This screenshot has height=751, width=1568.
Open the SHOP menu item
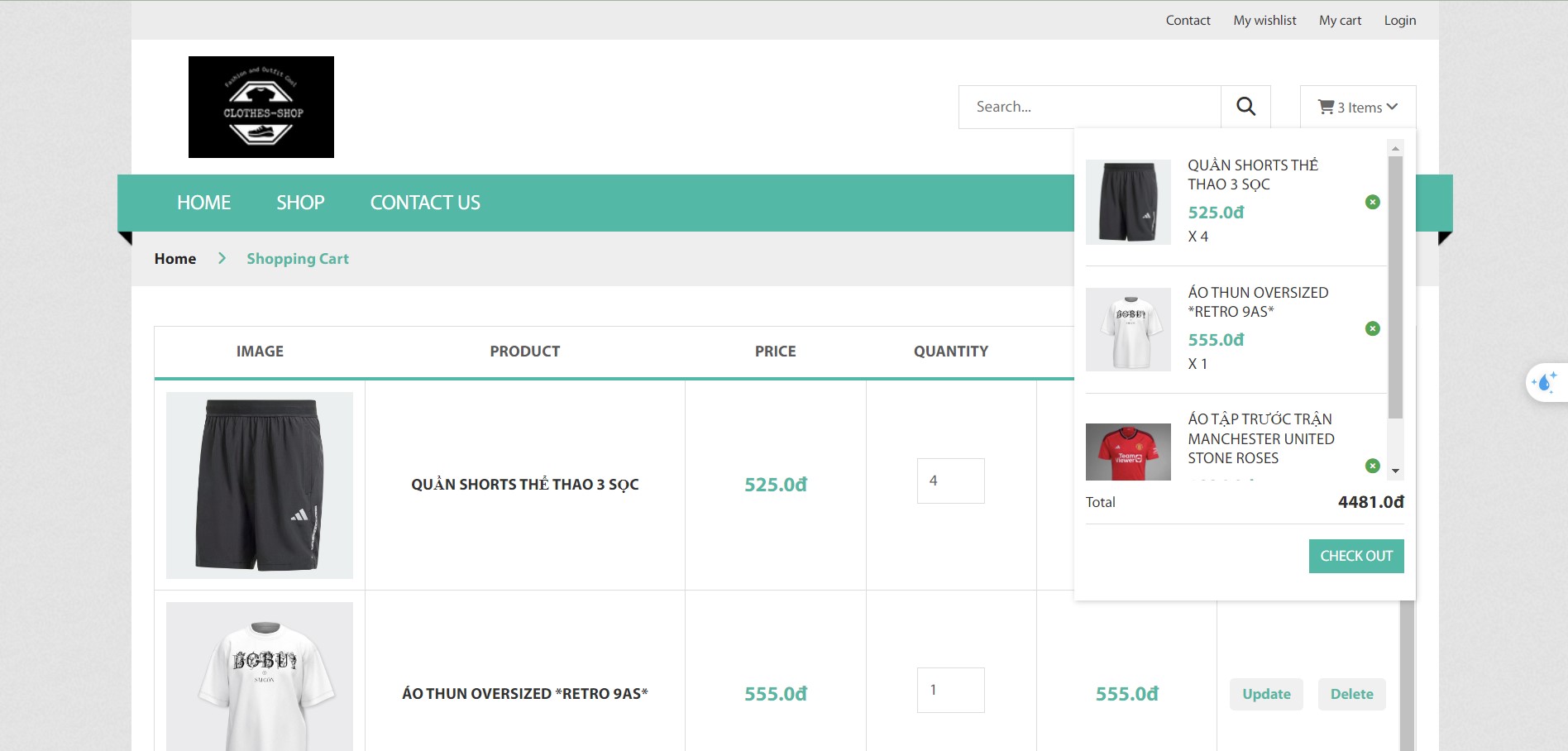(x=300, y=203)
